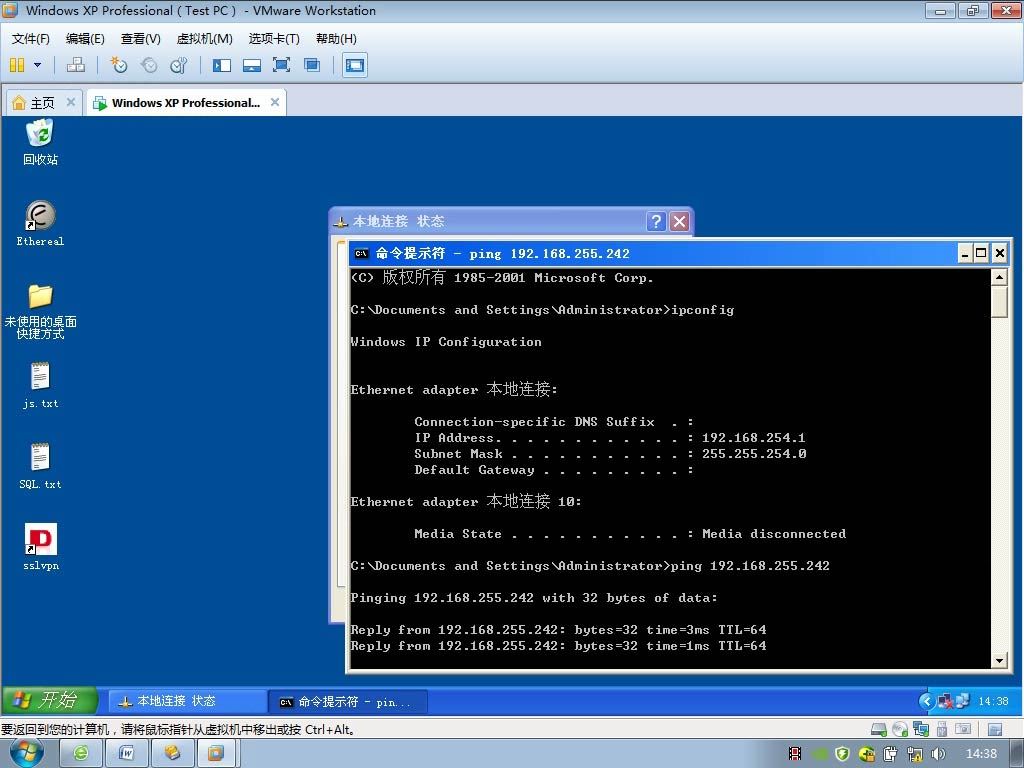
Task: Click the show desktop strip
Action: (1017, 754)
